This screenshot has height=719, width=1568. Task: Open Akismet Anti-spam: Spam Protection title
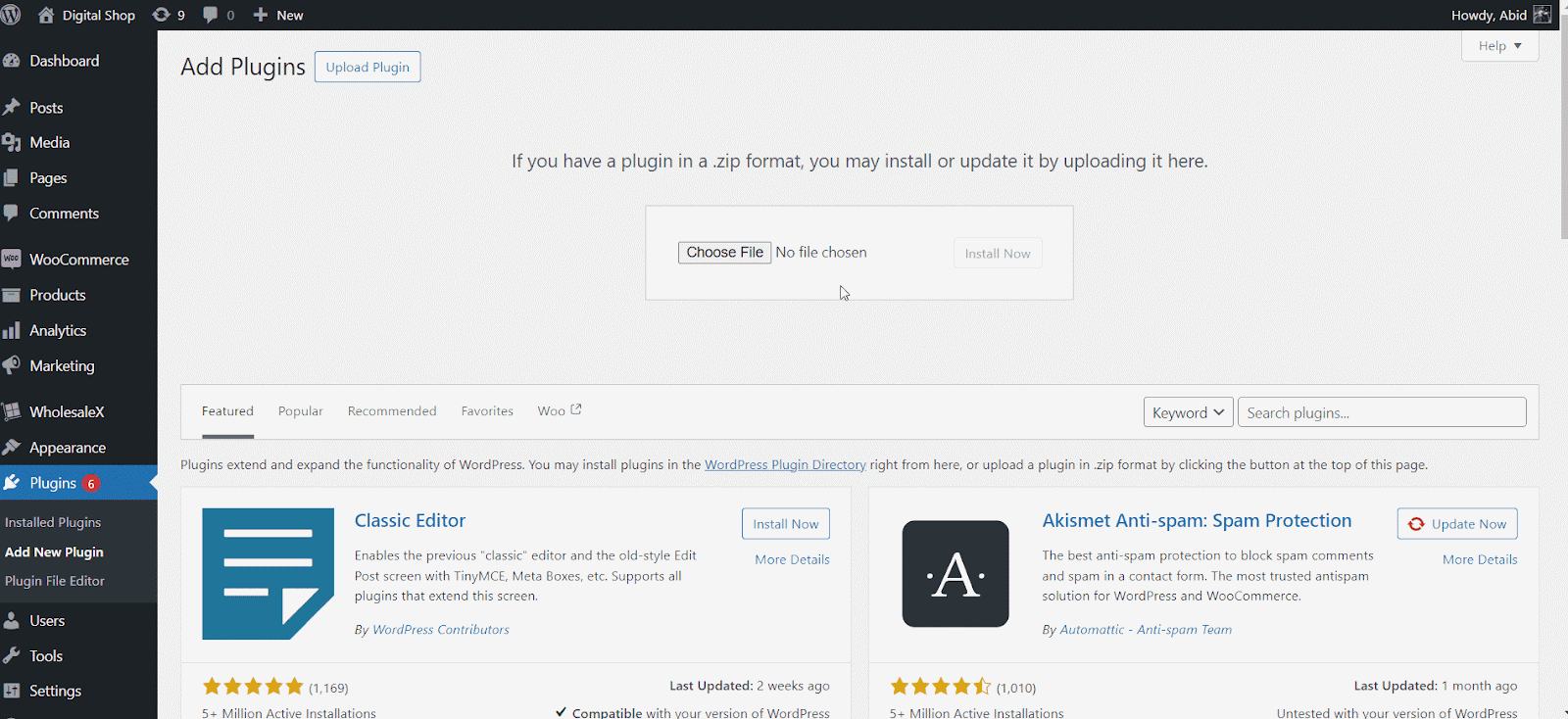[x=1197, y=521]
